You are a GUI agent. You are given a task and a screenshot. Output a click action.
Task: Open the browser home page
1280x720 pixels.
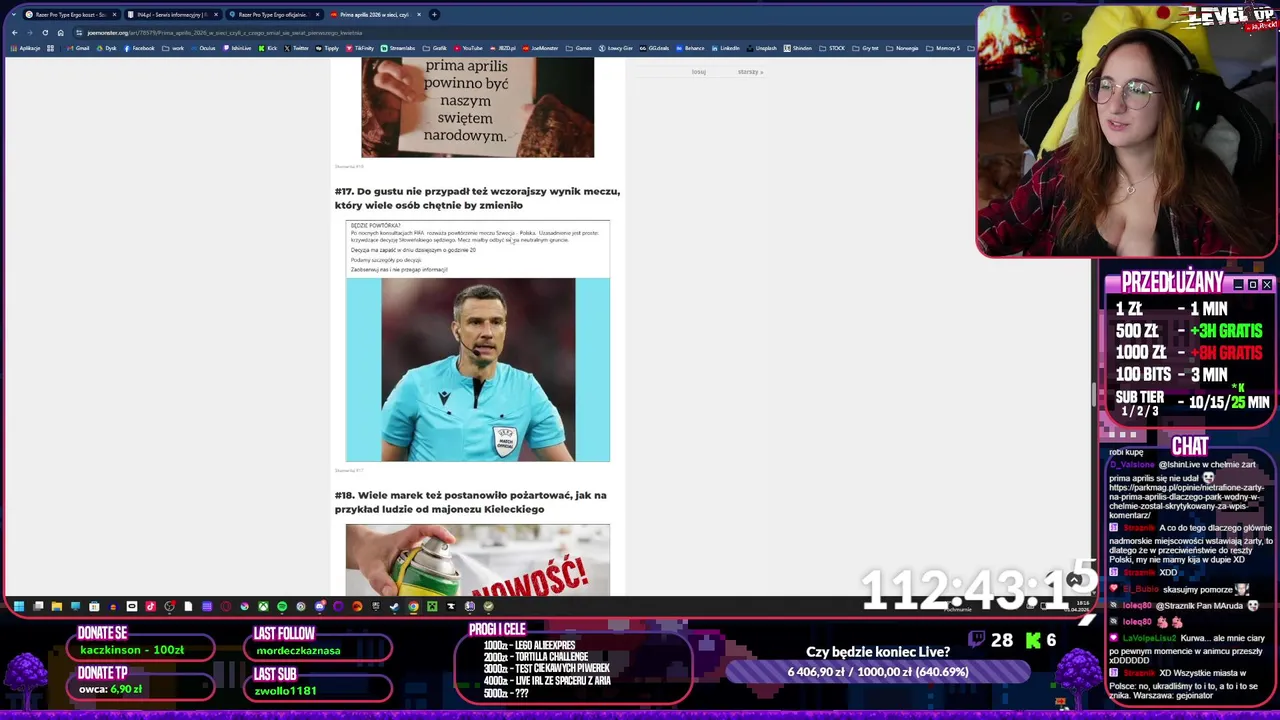coord(60,33)
